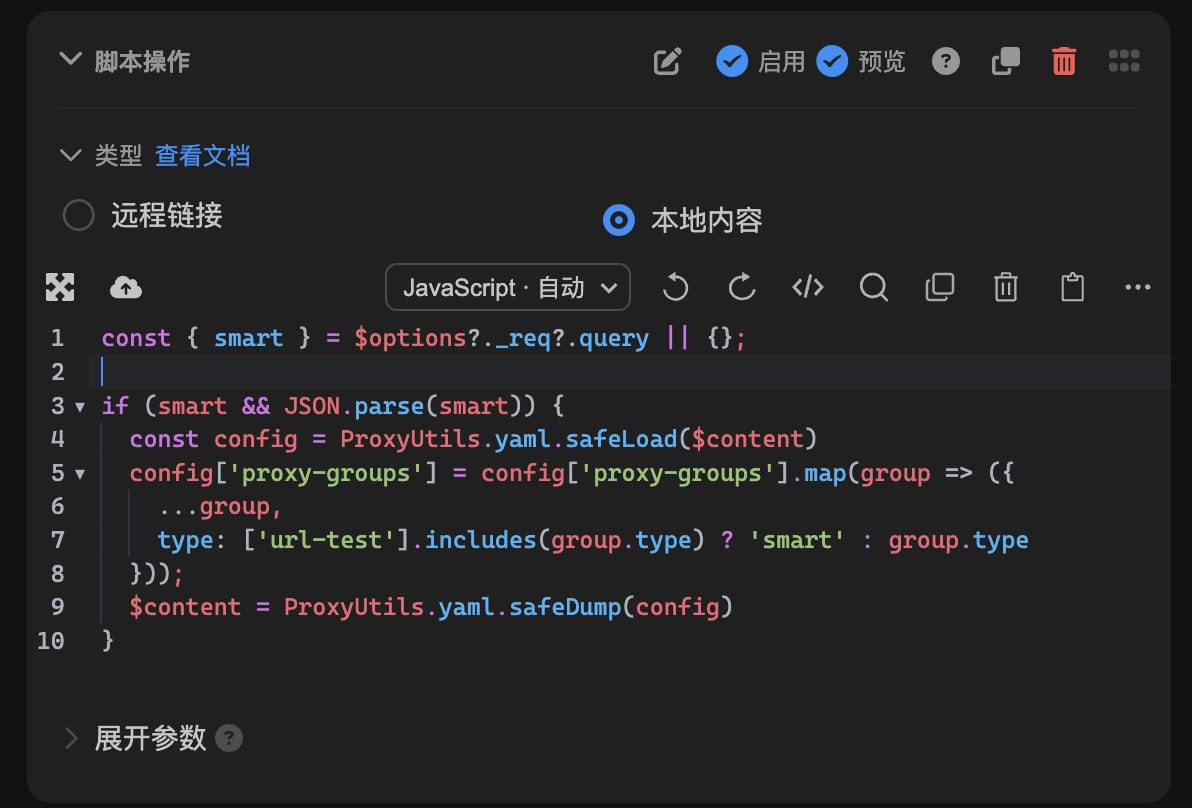
Task: Redo the edit in editor toolbar
Action: pos(741,287)
